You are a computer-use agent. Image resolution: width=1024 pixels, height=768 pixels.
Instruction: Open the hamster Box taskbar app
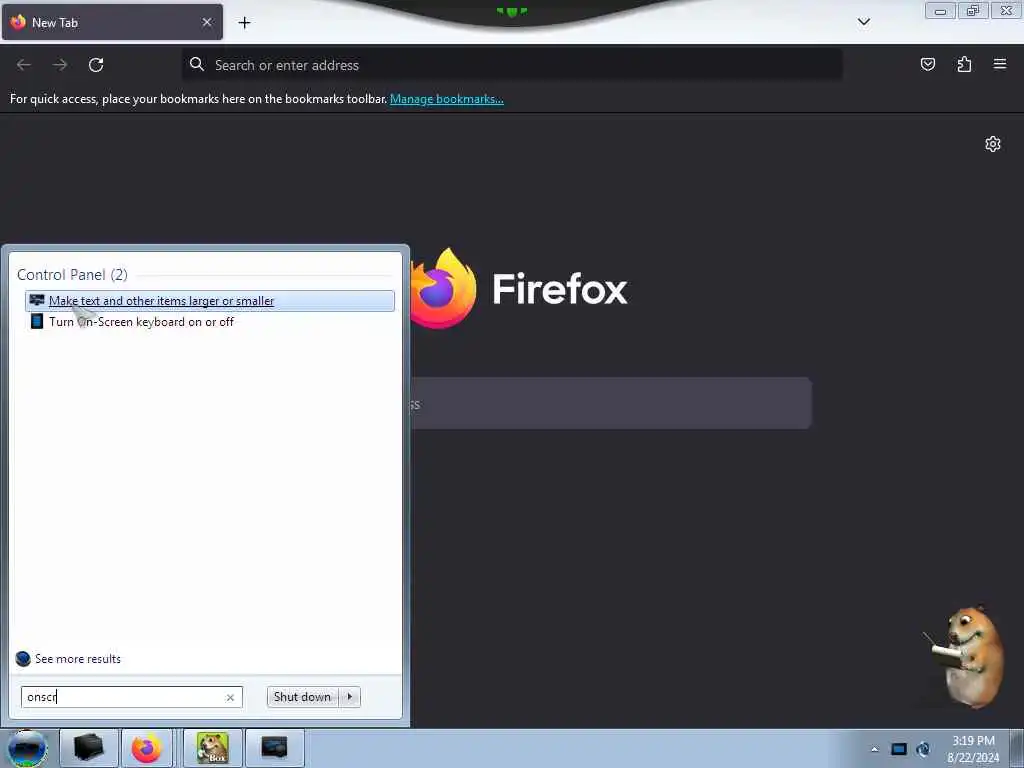[213, 748]
